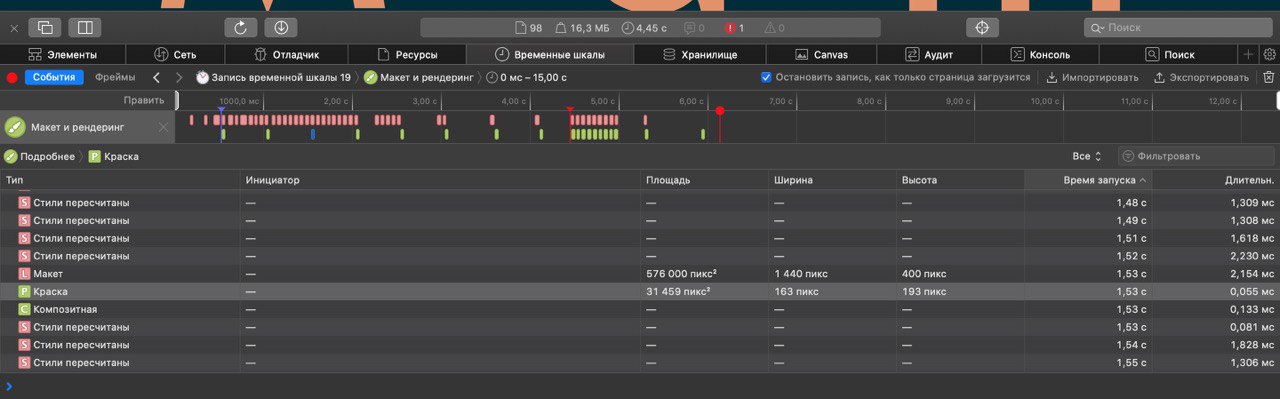The width and height of the screenshot is (1280, 399).
Task: Click the plus icon to add tab
Action: (x=1248, y=54)
